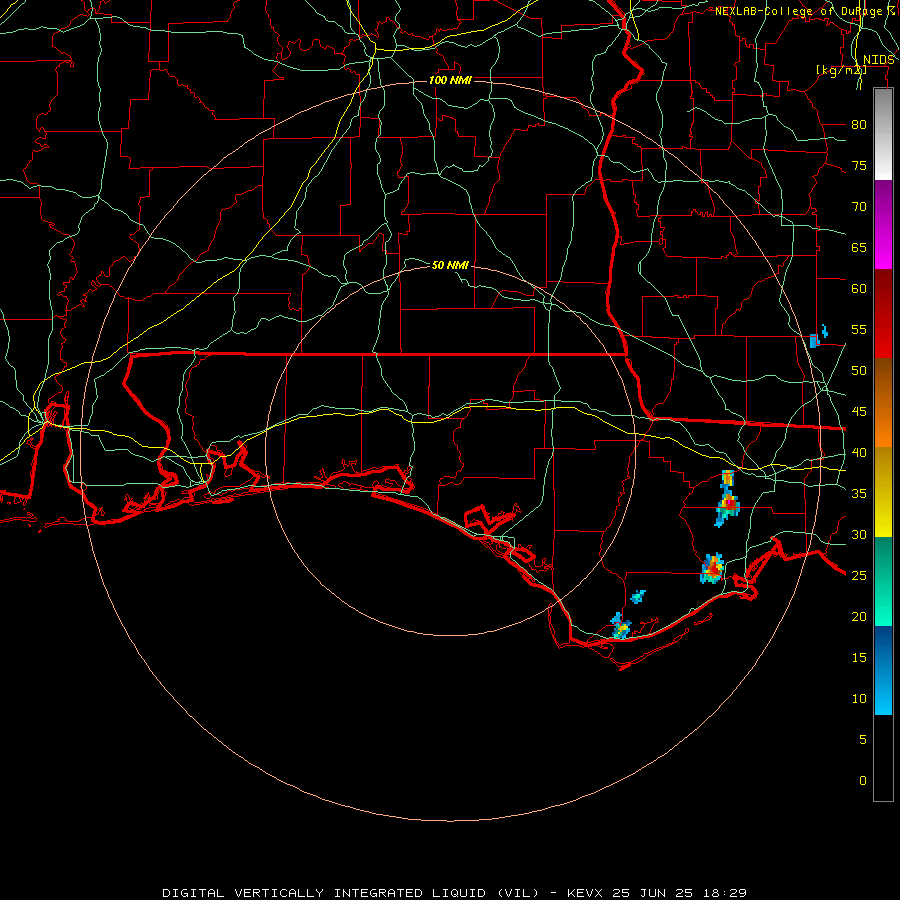The width and height of the screenshot is (900, 900).
Task: Click the 35 value on color scale
Action: (859, 494)
